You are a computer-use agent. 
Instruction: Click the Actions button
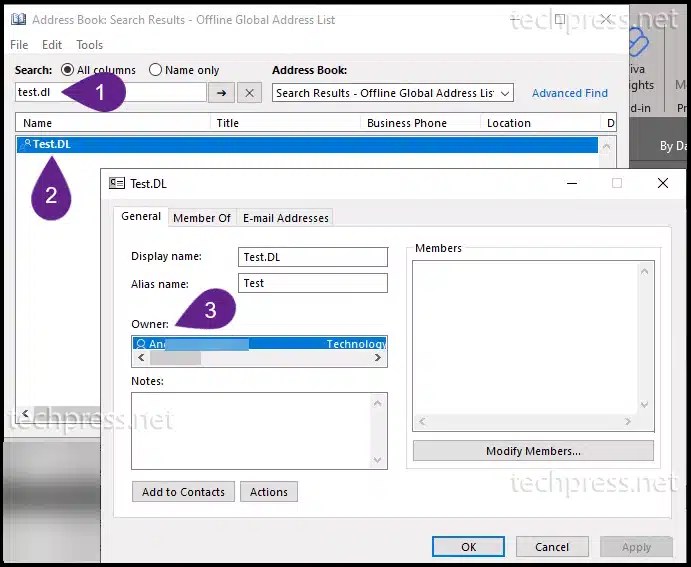click(x=269, y=492)
